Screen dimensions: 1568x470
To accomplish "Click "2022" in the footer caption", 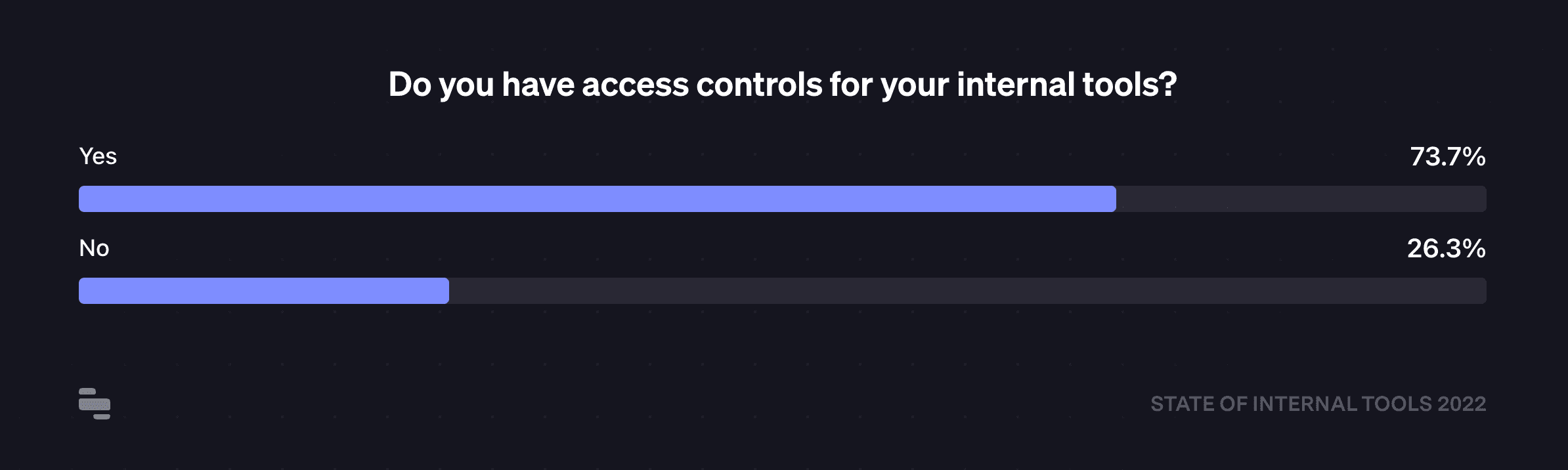I will pos(1461,404).
